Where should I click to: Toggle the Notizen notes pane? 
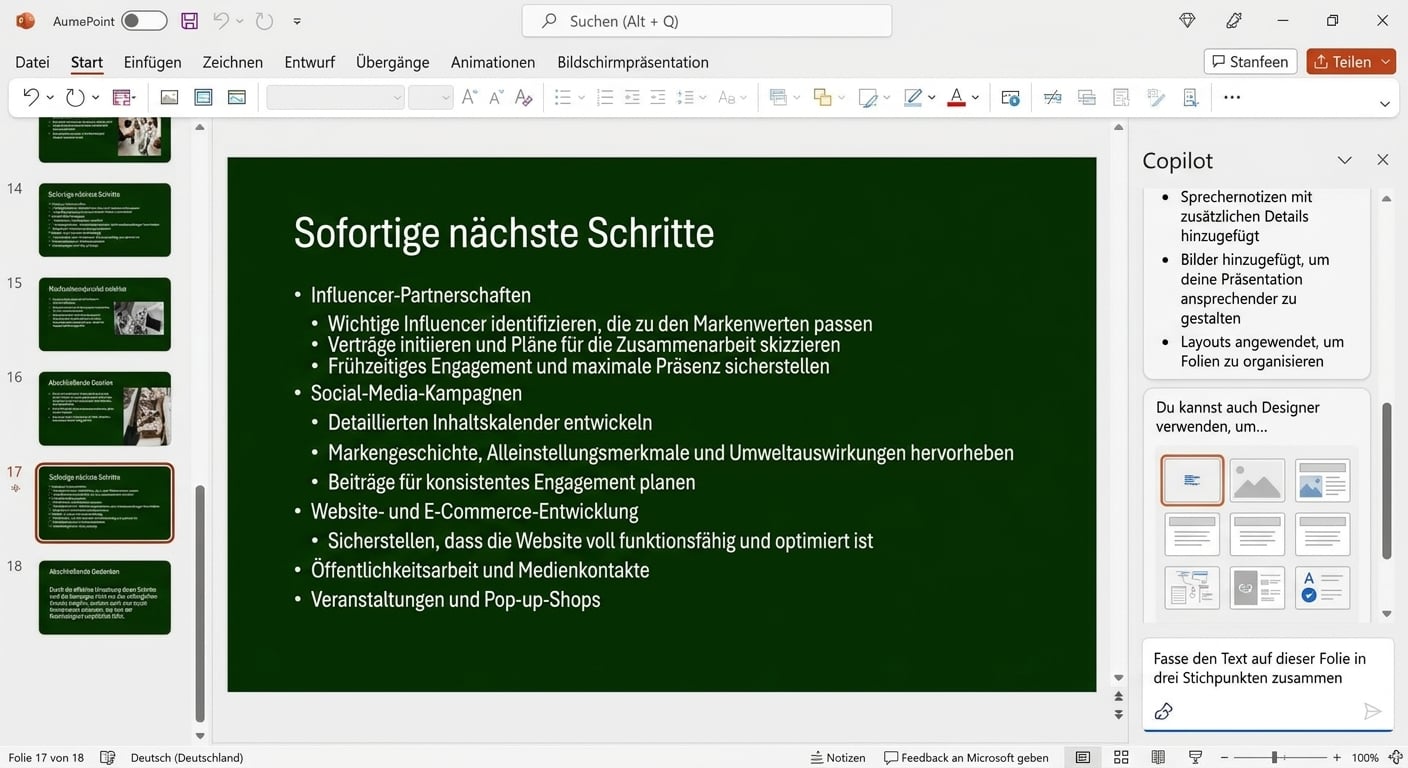839,757
